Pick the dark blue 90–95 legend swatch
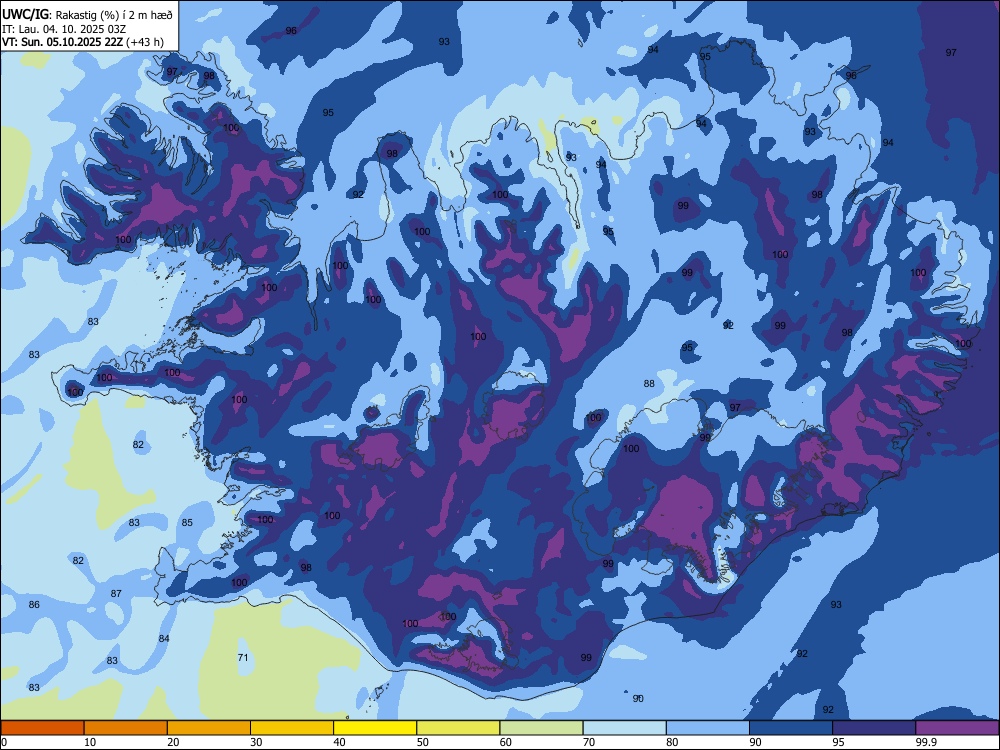Image resolution: width=1000 pixels, height=750 pixels. point(791,728)
